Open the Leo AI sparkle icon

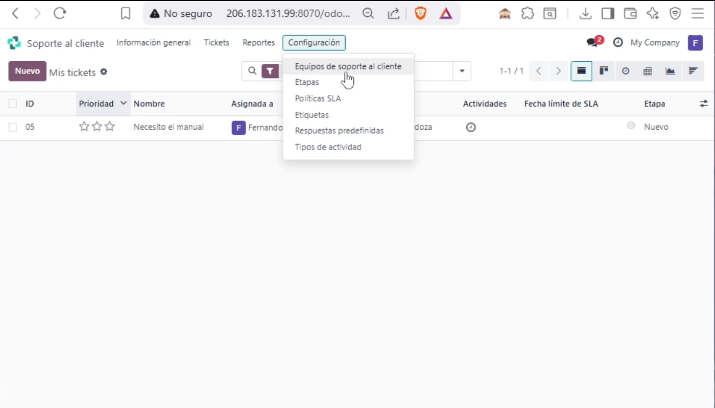pyautogui.click(x=653, y=14)
